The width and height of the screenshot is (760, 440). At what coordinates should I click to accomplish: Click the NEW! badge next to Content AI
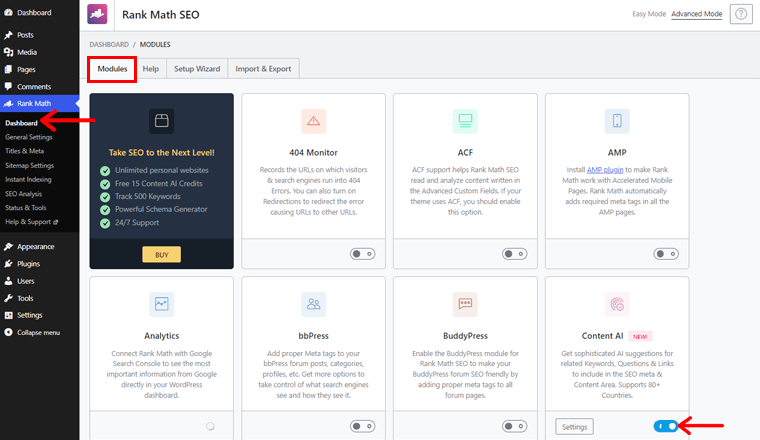tap(640, 336)
